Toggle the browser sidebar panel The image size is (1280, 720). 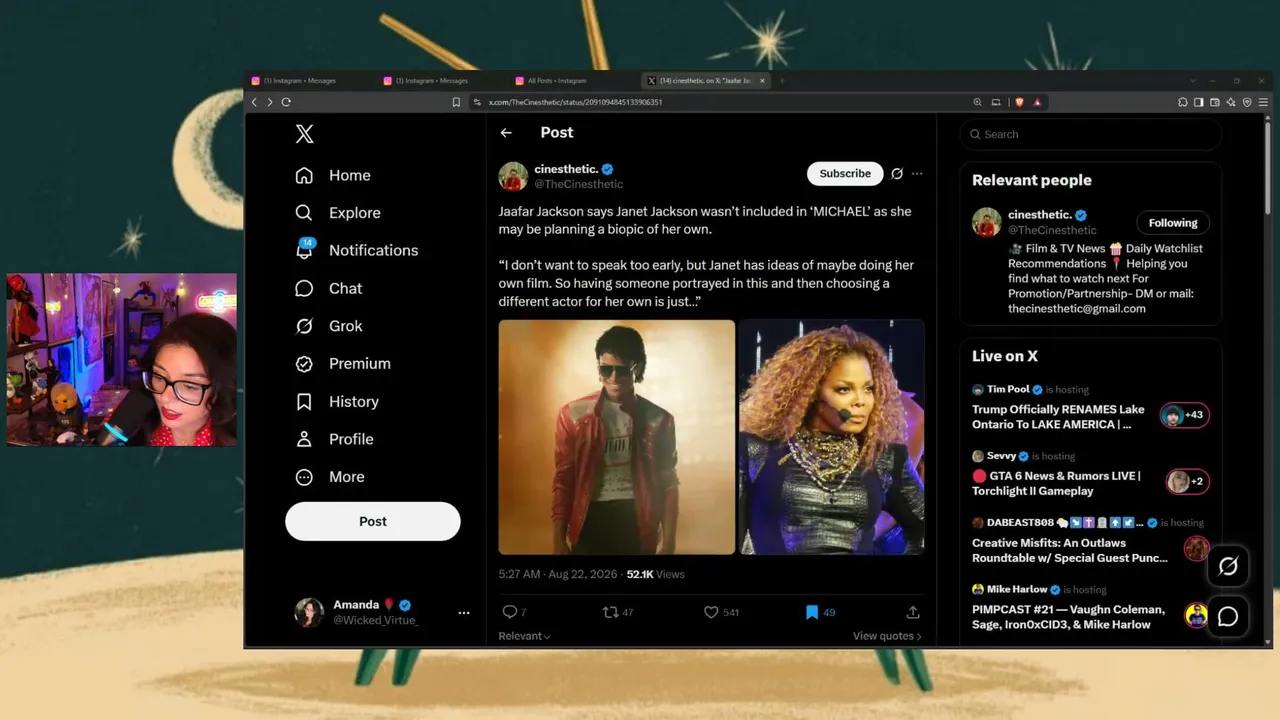click(x=1198, y=102)
